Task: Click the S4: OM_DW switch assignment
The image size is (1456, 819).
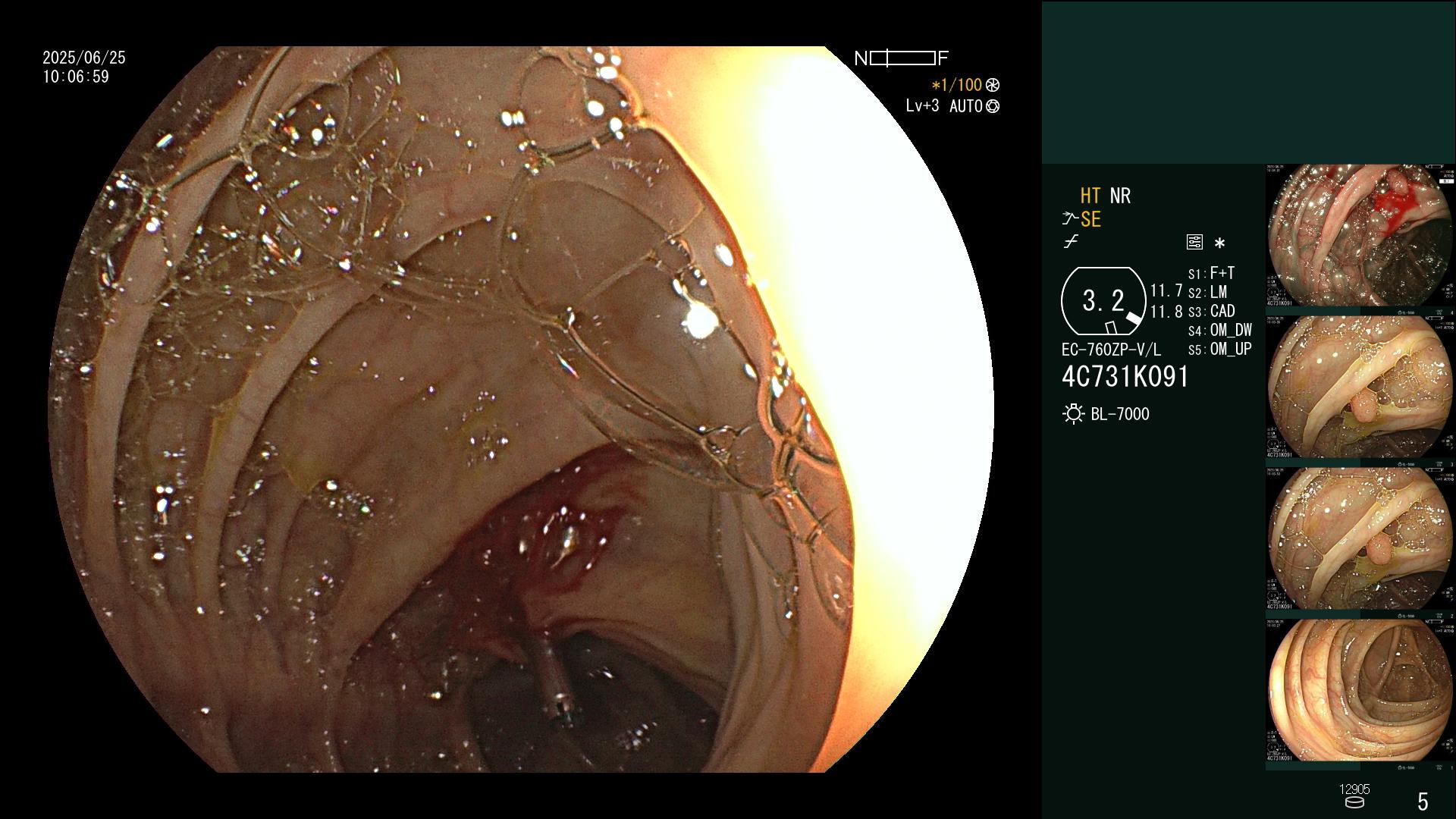Action: click(x=1219, y=331)
